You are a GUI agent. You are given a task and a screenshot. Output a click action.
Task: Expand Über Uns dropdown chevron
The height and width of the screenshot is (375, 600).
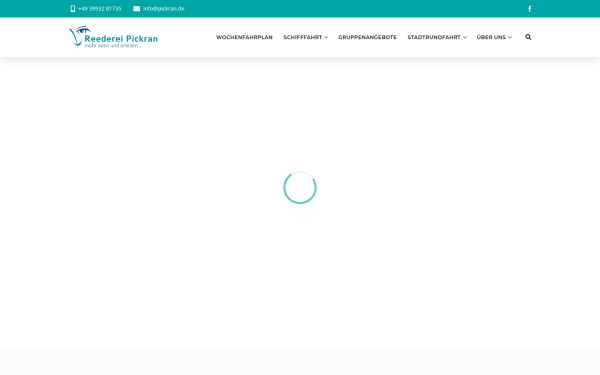510,38
